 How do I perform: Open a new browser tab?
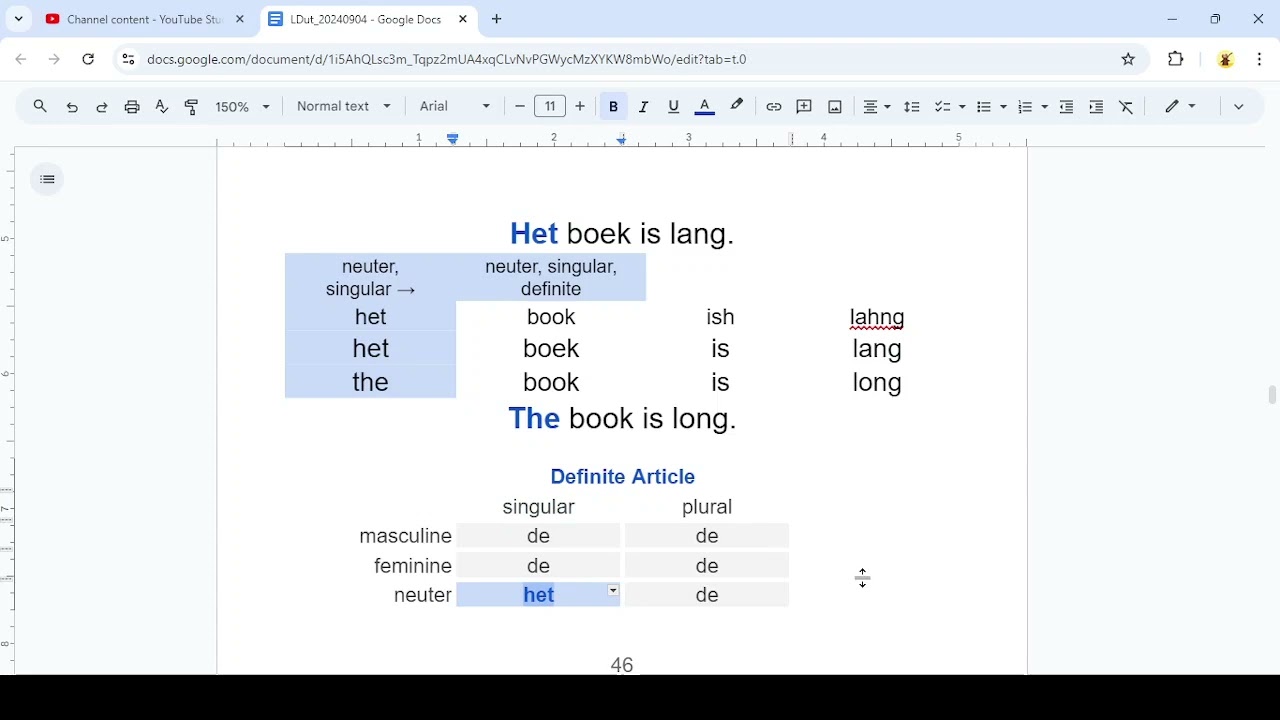click(x=497, y=19)
